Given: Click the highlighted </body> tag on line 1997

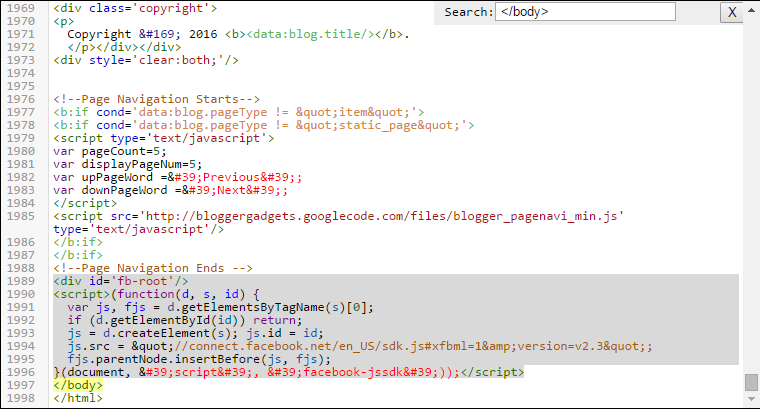Looking at the screenshot, I should tap(78, 385).
